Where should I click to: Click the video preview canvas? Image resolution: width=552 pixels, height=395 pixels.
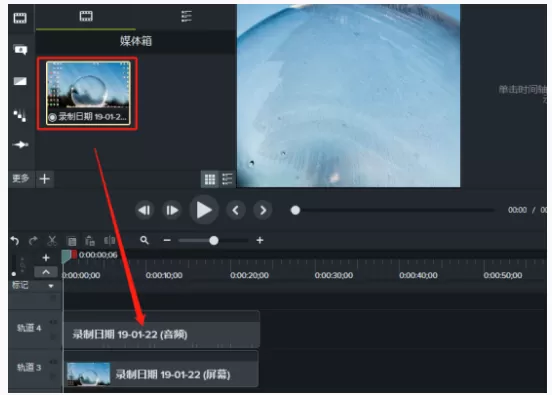point(348,95)
